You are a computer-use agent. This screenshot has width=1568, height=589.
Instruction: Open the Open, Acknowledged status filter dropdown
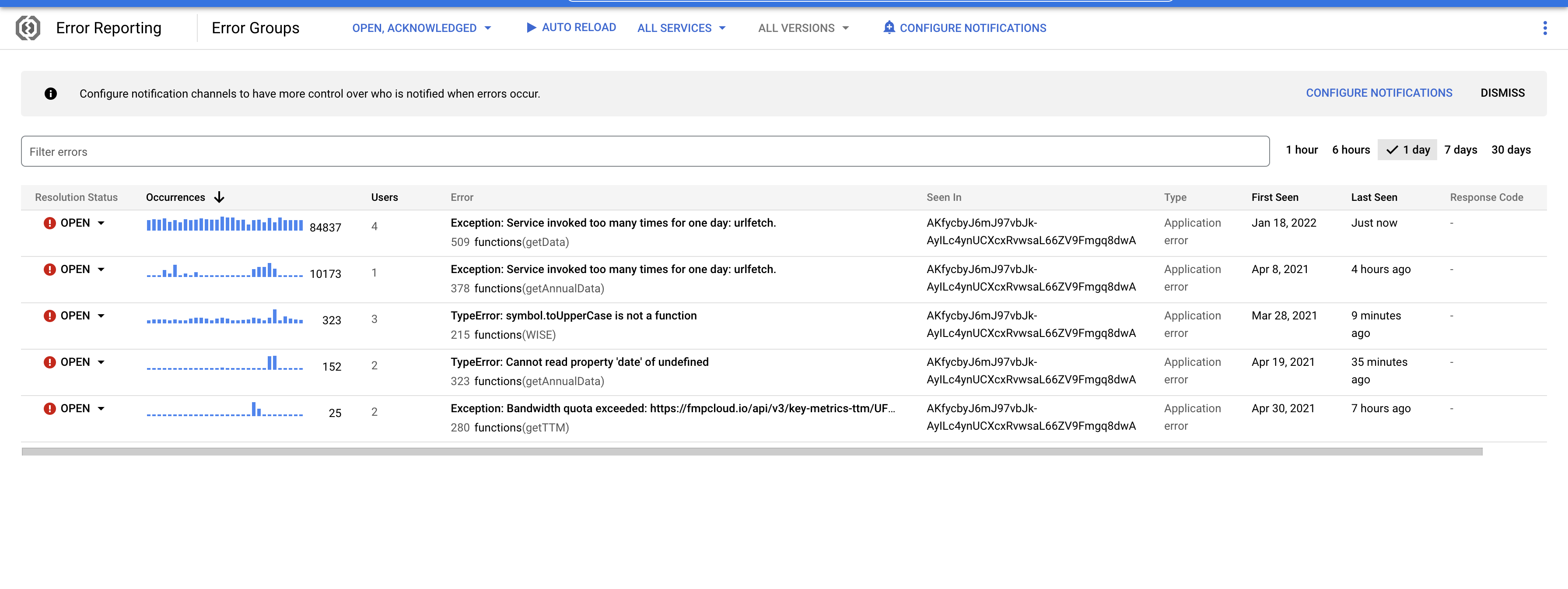tap(421, 28)
